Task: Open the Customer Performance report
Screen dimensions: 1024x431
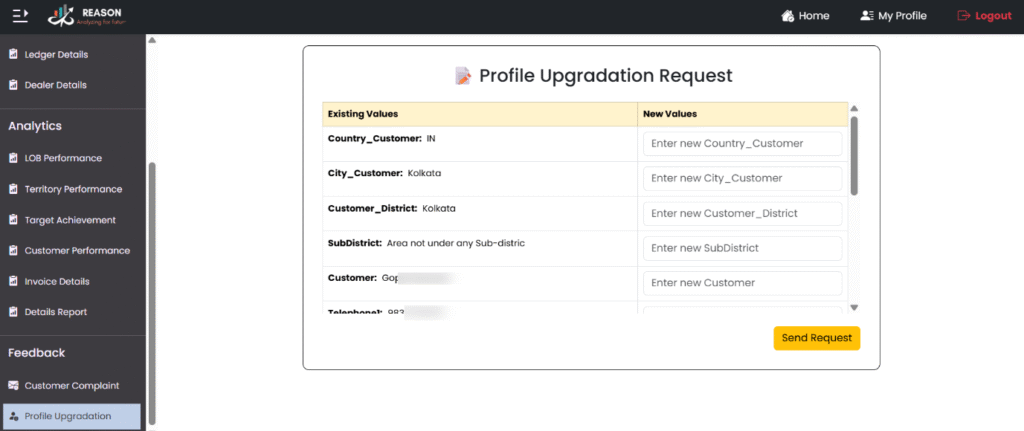Action: click(x=76, y=251)
